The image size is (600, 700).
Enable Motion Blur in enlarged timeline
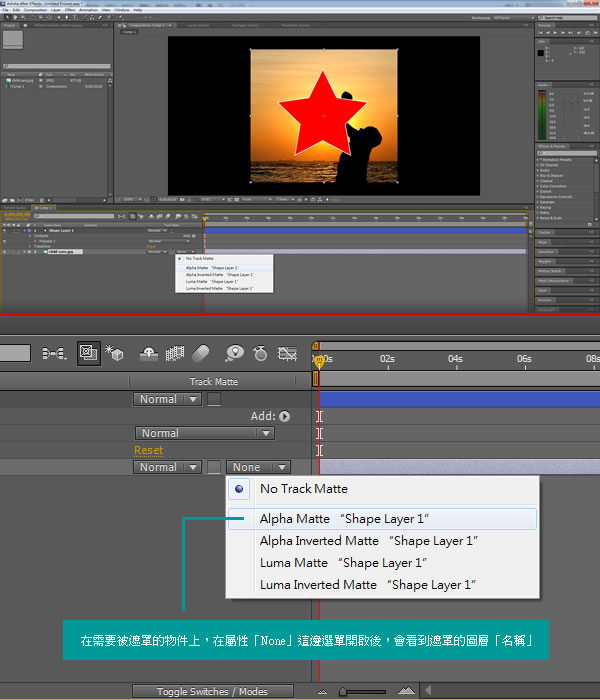201,353
